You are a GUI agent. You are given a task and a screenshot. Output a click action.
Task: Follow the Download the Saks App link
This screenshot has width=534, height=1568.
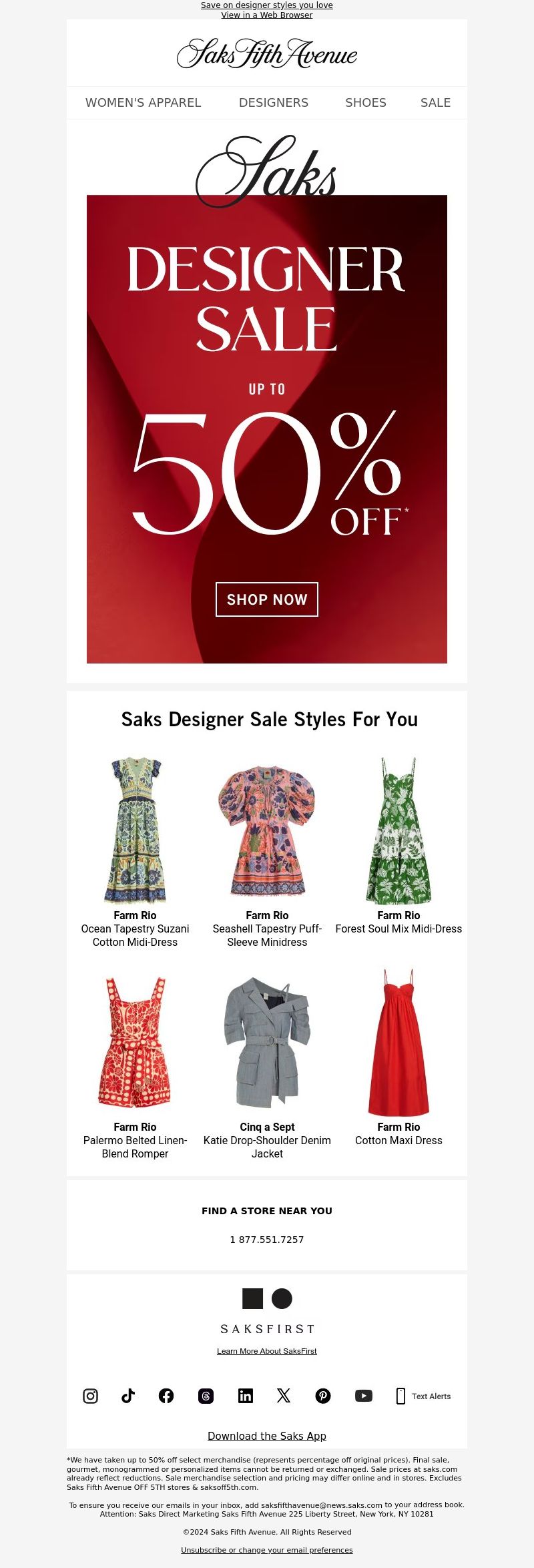[x=267, y=1436]
